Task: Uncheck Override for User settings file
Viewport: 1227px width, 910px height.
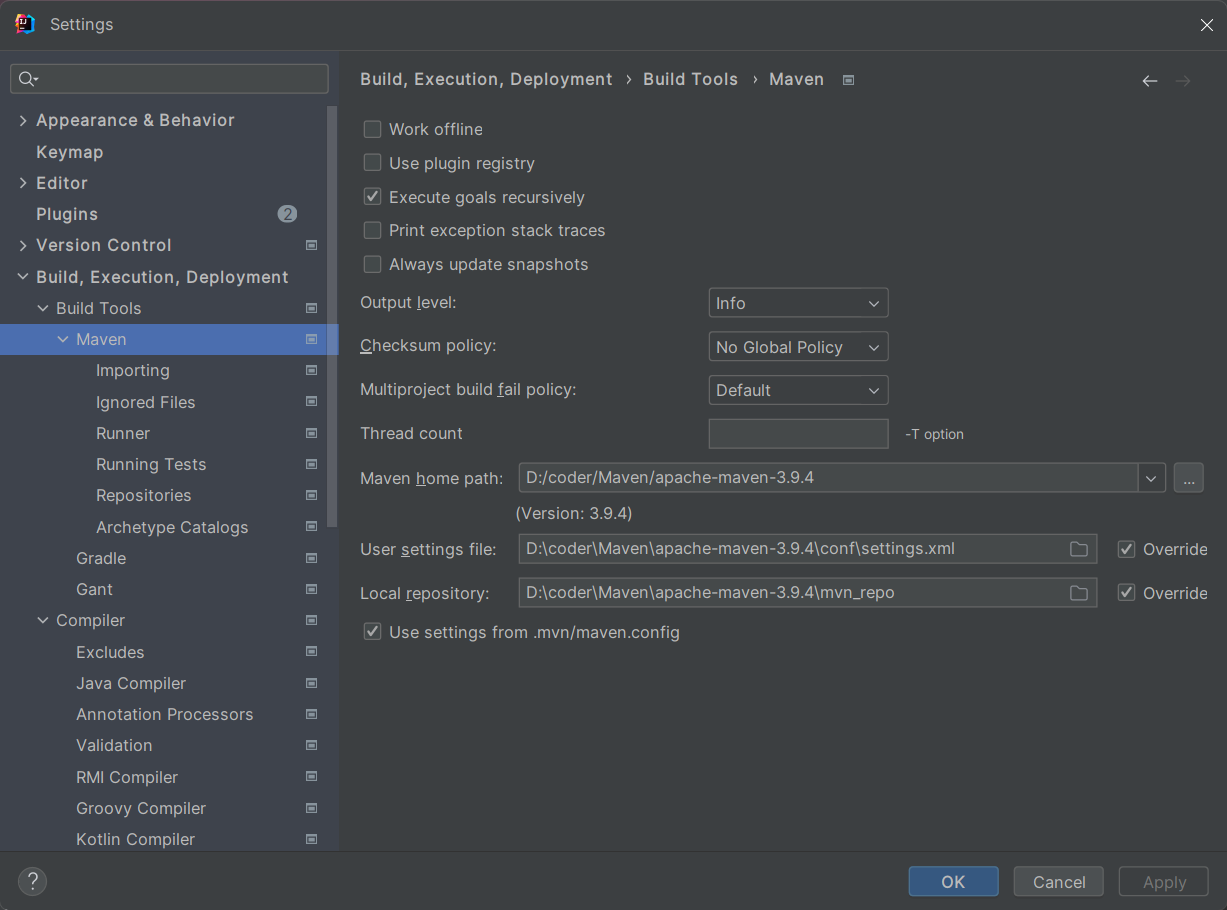Action: 1126,549
